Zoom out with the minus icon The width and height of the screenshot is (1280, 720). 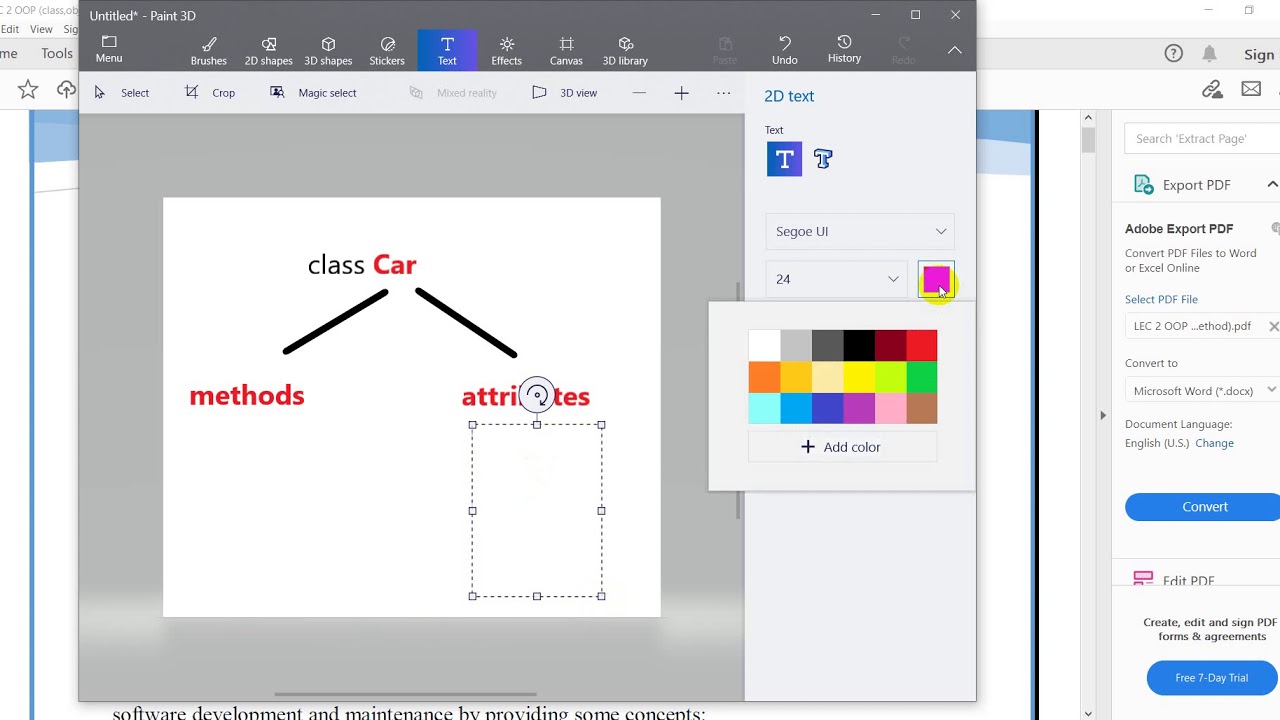point(639,93)
